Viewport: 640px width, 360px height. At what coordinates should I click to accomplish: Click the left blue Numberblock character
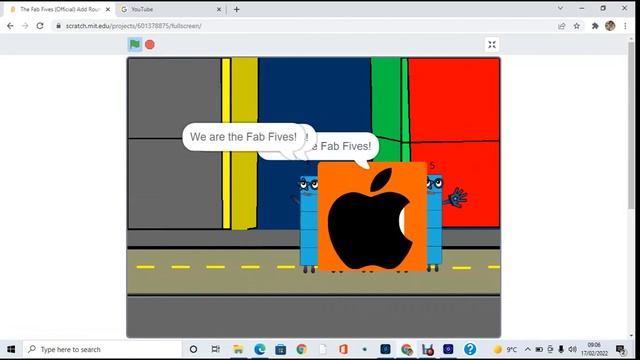309,222
